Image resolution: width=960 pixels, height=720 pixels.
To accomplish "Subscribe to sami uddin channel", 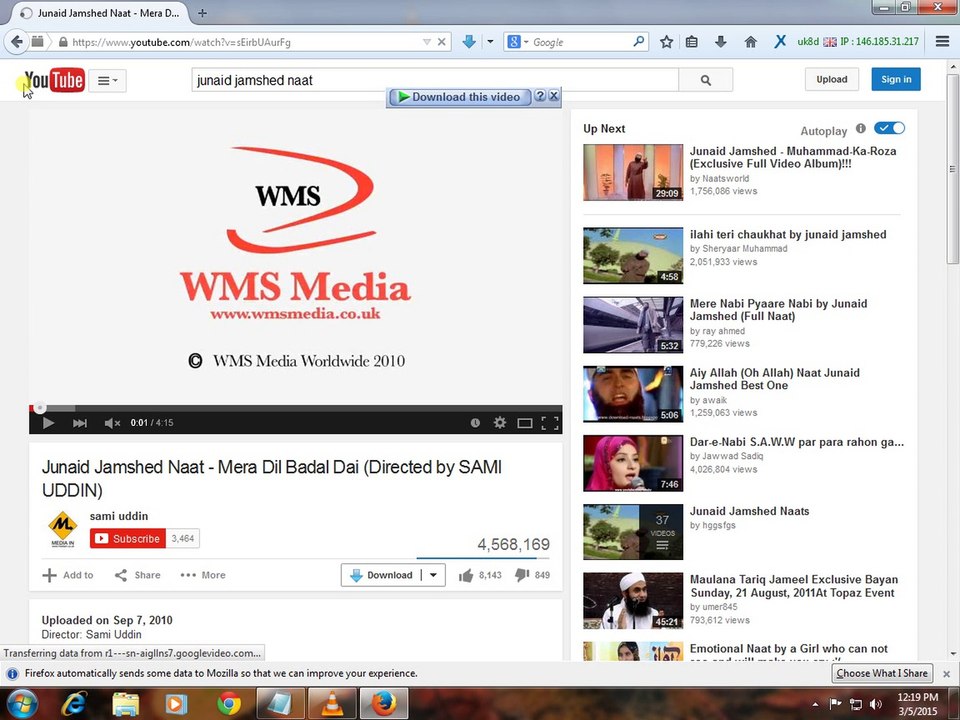I will [127, 539].
